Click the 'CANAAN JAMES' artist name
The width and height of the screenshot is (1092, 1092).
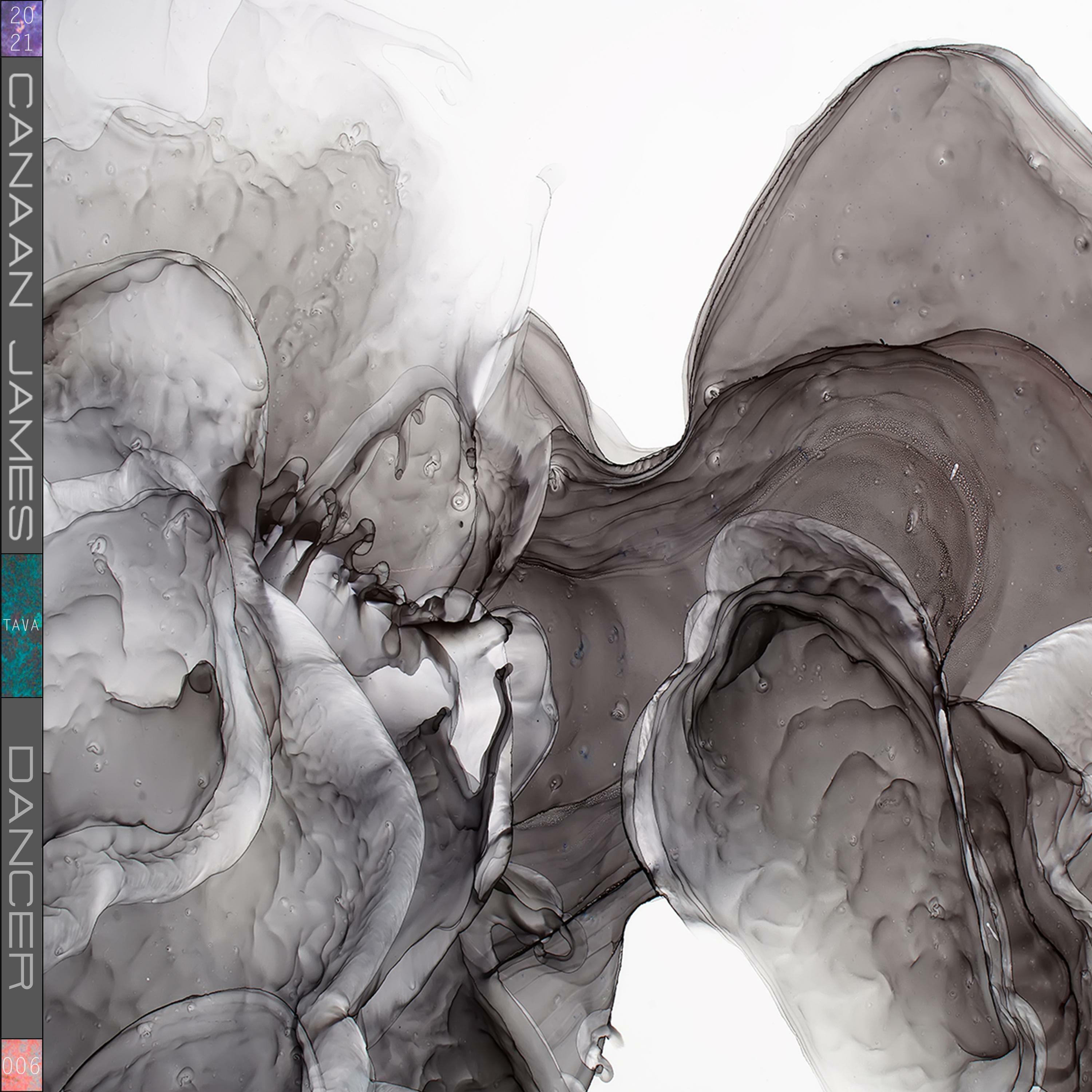pyautogui.click(x=21, y=307)
